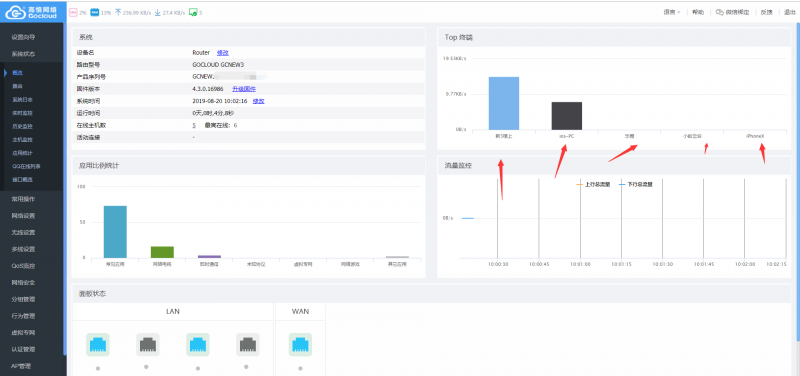
Task: Open 认证管理 in the sidebar
Action: 23,349
